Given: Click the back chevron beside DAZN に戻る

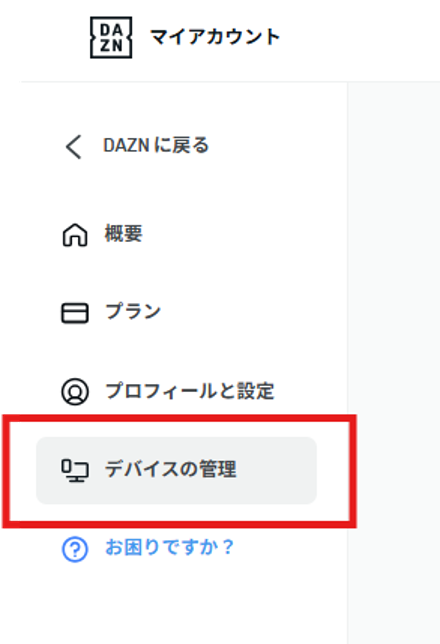Looking at the screenshot, I should (74, 147).
